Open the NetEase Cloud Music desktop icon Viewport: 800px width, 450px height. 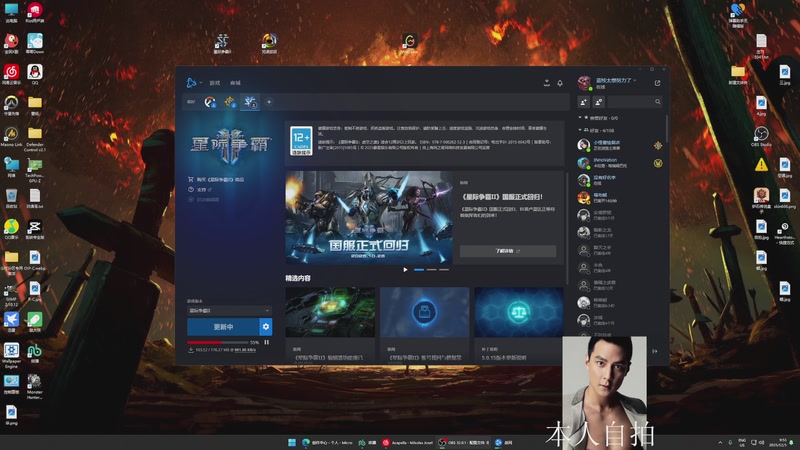[x=11, y=74]
